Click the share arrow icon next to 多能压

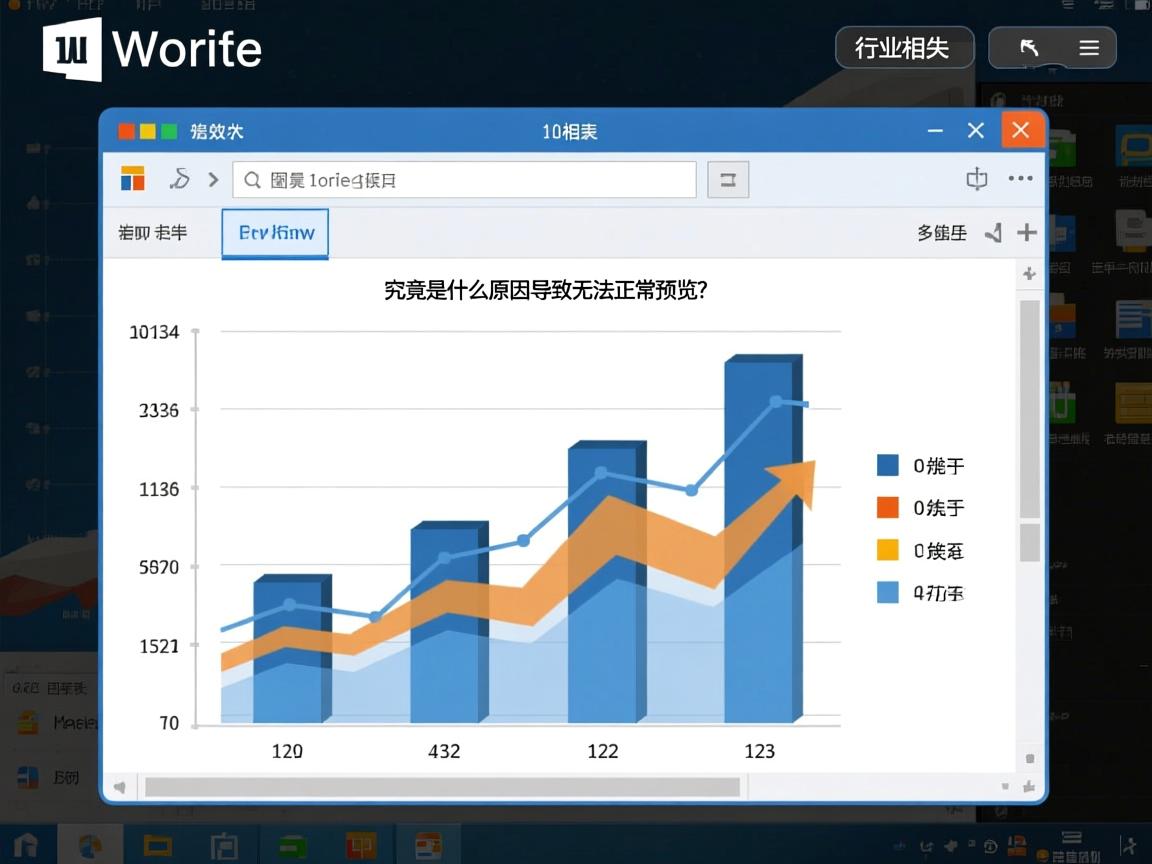point(993,232)
